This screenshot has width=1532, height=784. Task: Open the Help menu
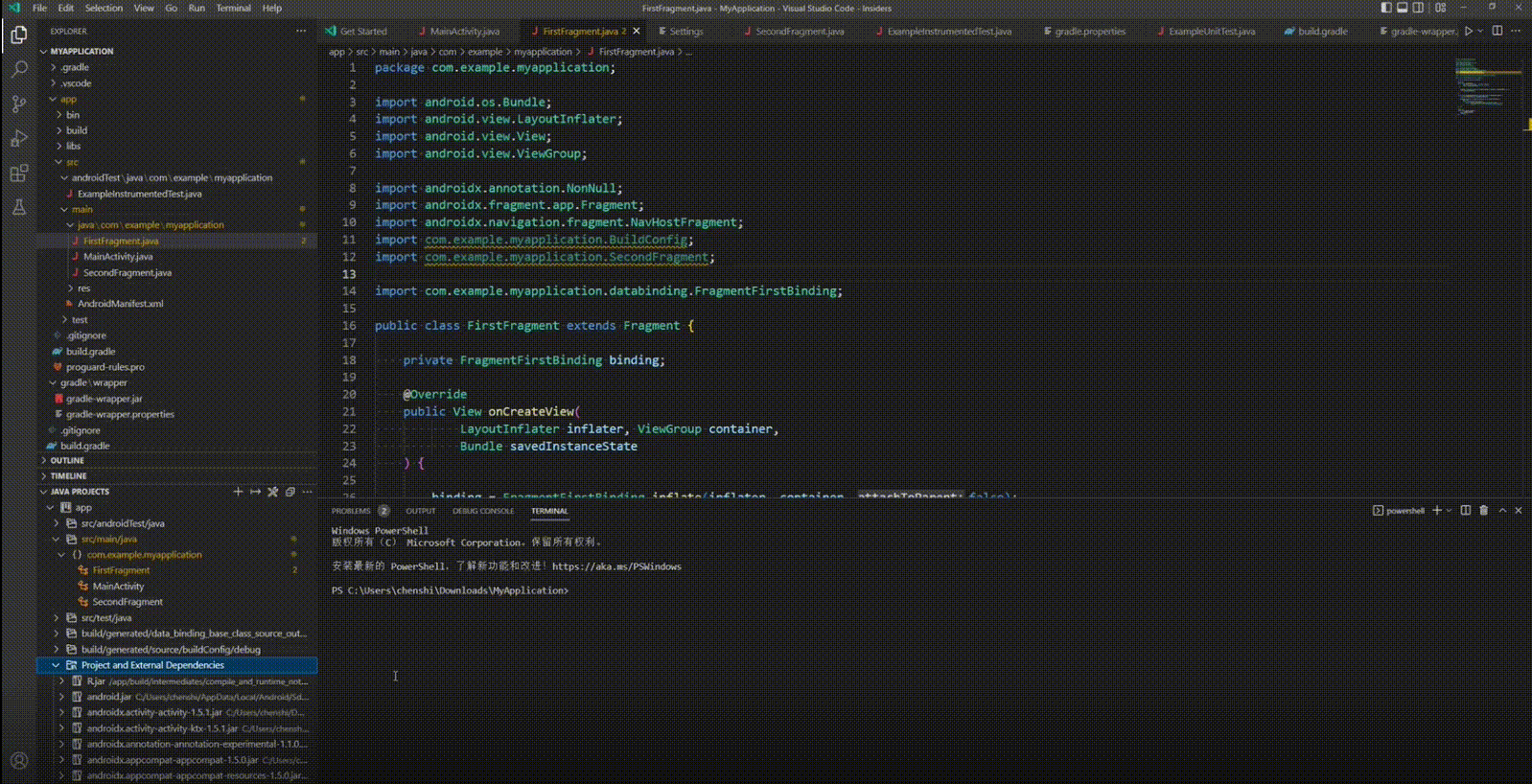[x=272, y=8]
